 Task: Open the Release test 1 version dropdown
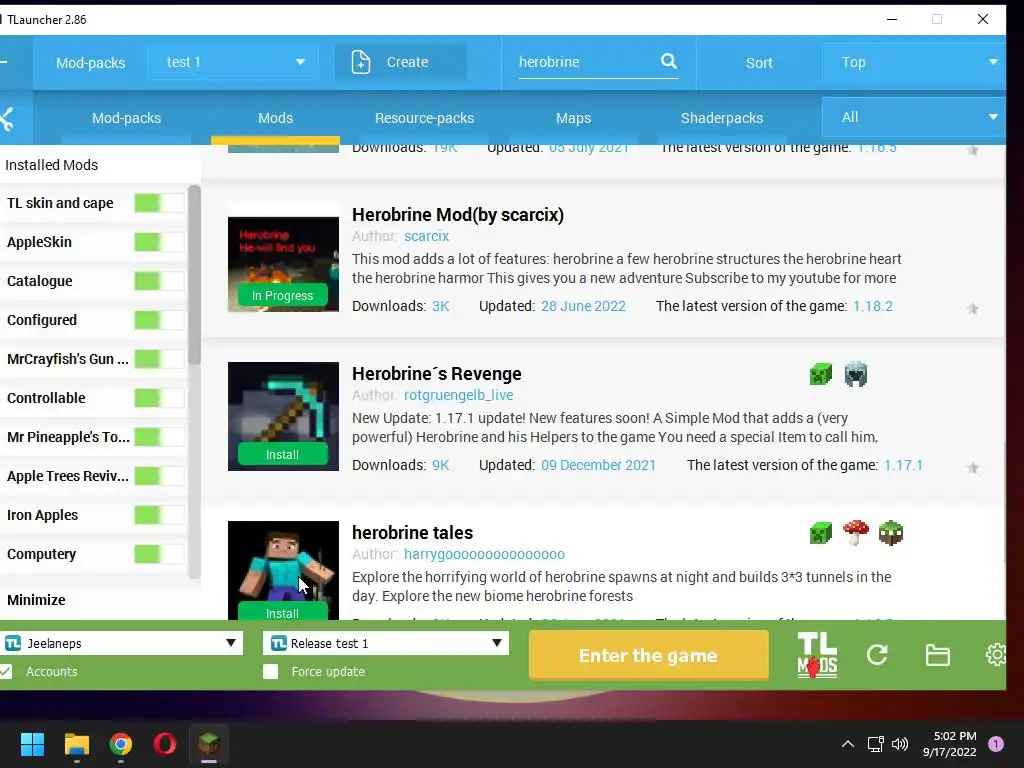pyautogui.click(x=386, y=643)
